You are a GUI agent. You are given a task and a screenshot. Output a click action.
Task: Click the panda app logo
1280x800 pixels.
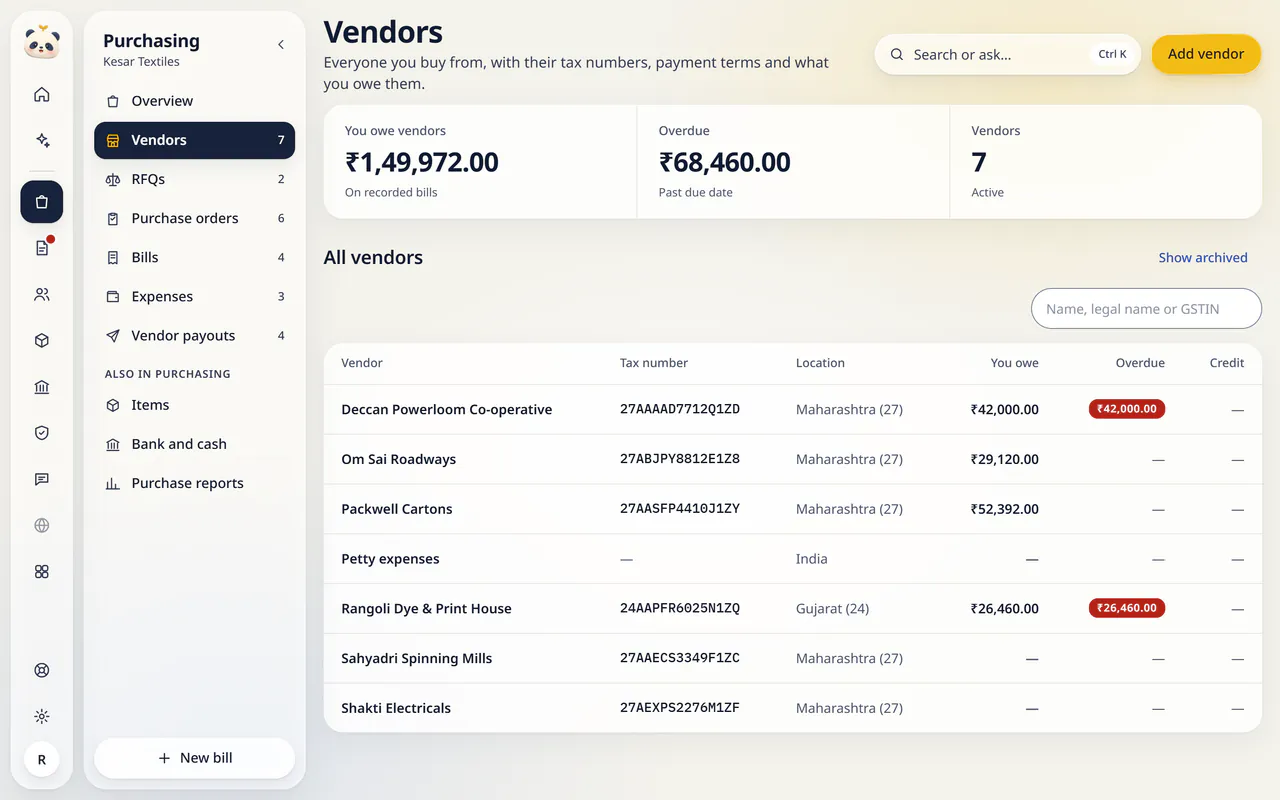[42, 43]
